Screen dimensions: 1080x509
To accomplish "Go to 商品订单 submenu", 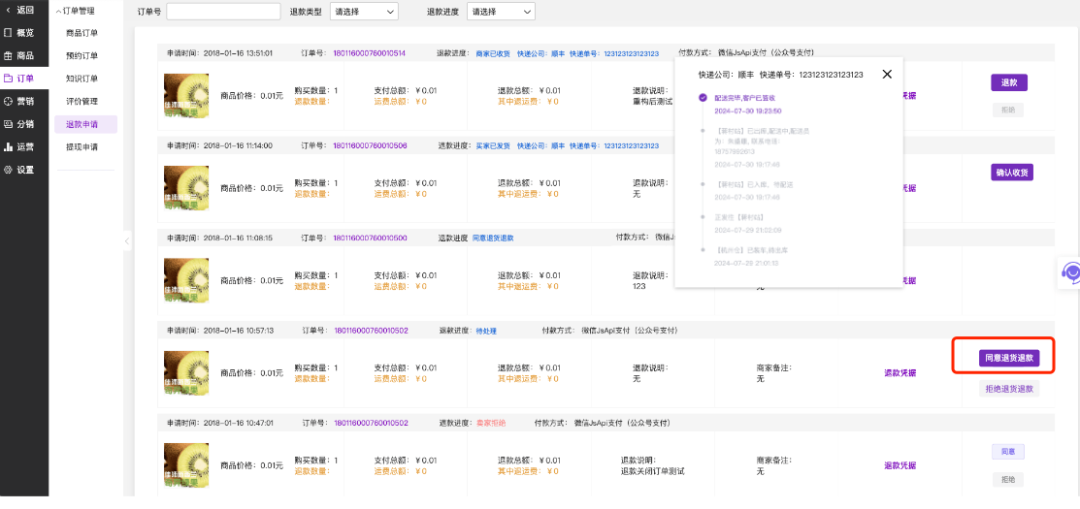I will pos(82,33).
